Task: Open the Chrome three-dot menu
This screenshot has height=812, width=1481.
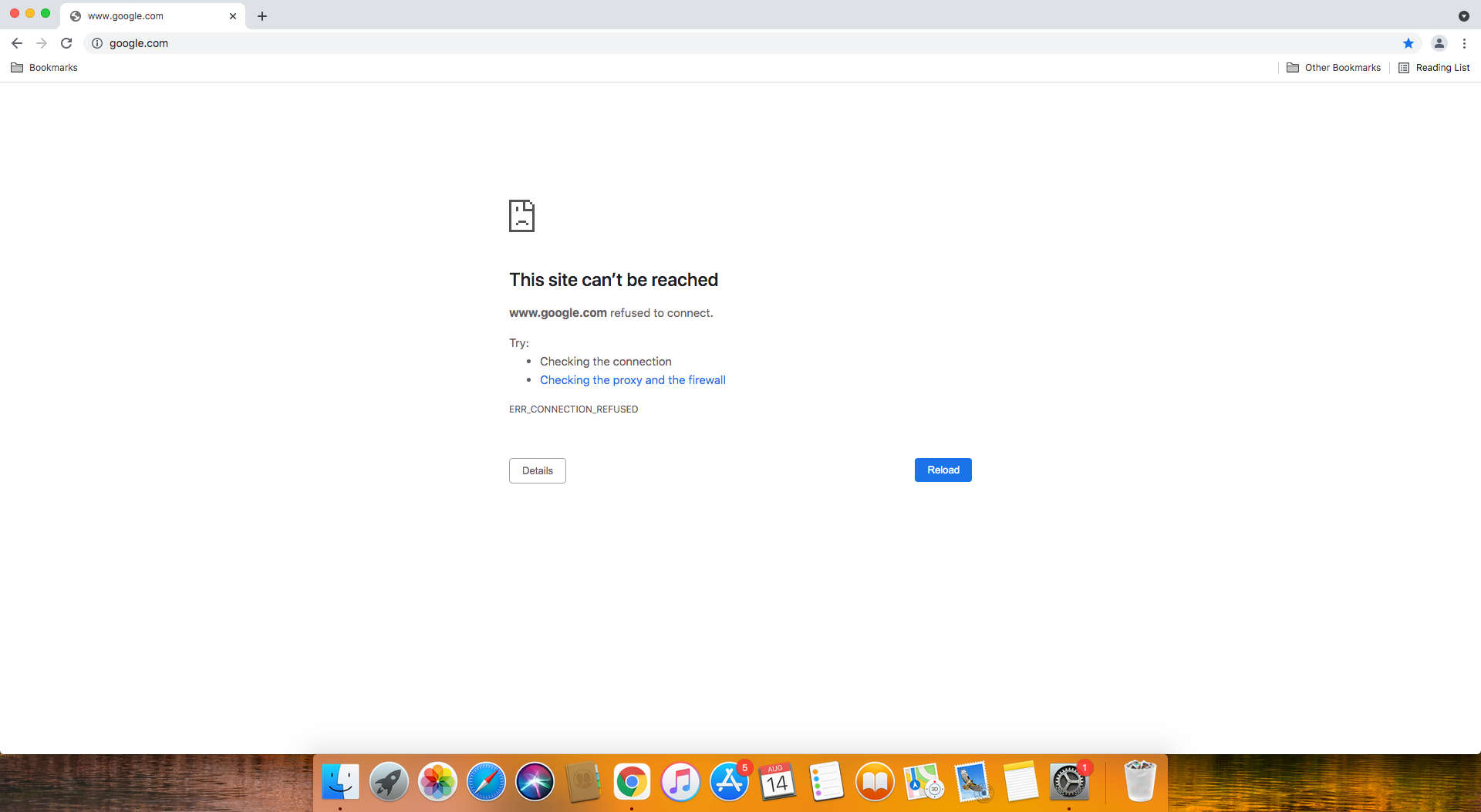Action: 1464,43
